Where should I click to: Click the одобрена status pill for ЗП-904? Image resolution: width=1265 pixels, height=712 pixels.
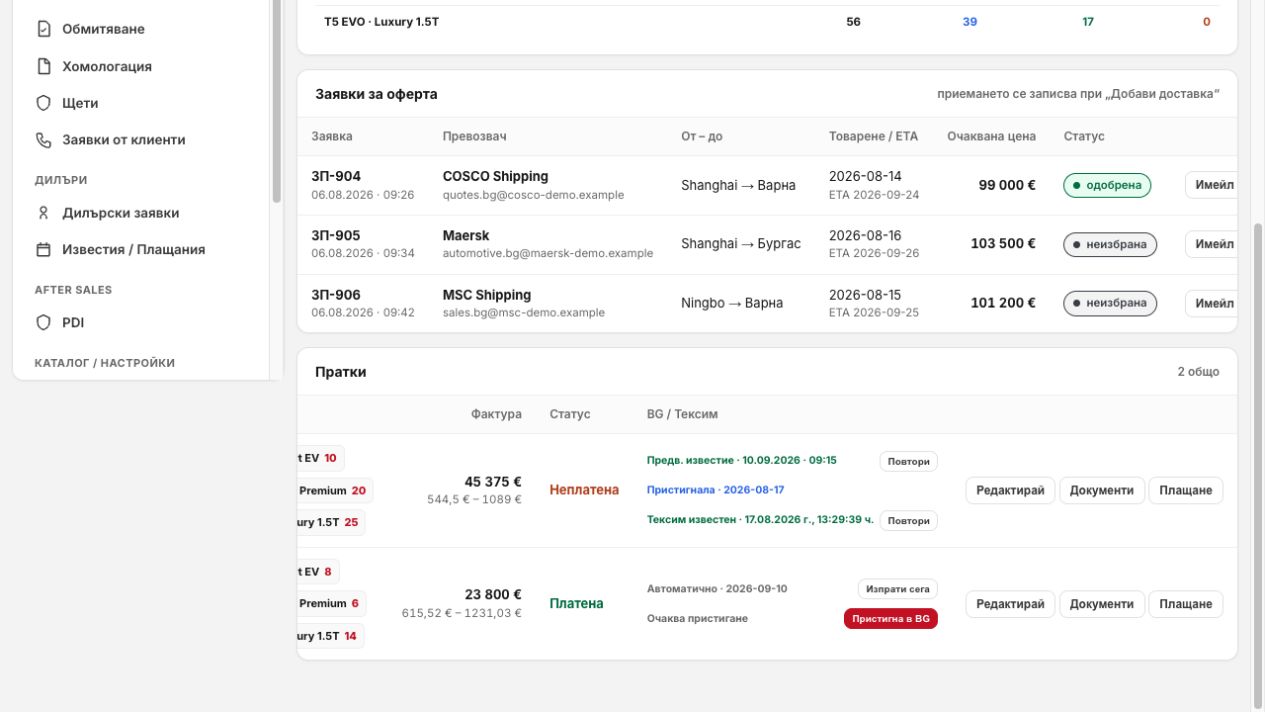coord(1107,185)
